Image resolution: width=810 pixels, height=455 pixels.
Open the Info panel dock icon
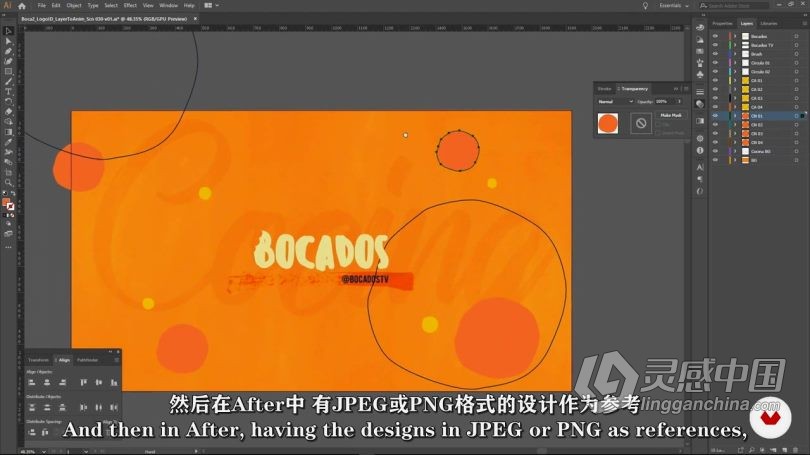point(700,150)
